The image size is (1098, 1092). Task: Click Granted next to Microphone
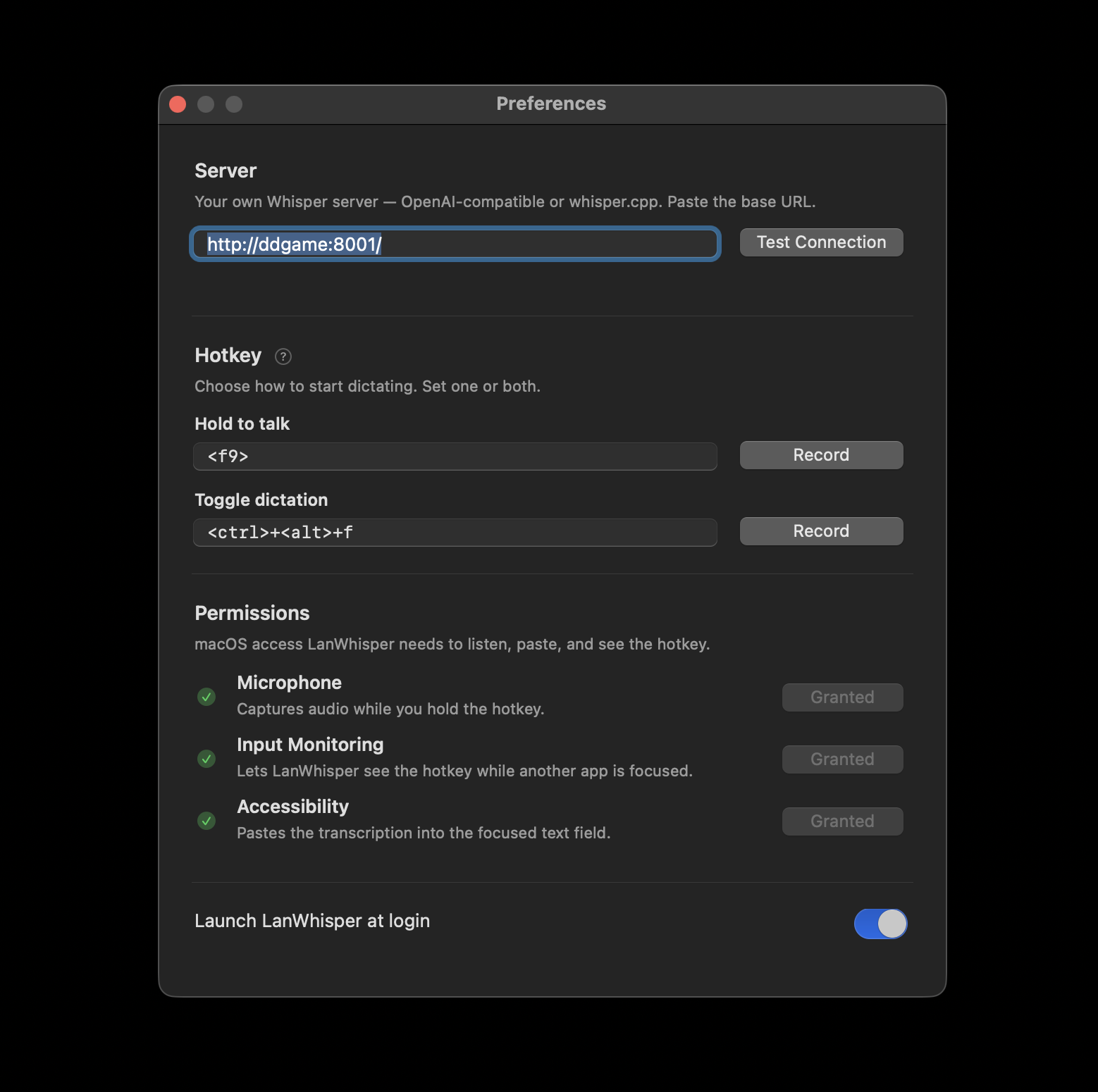841,697
